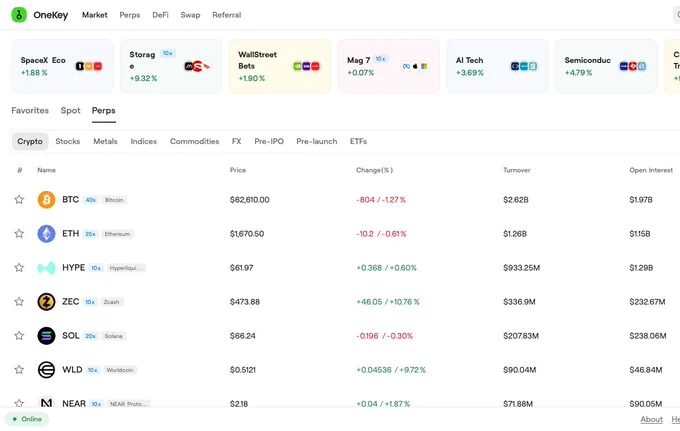Open the Mag 7 theme card
Image resolution: width=680 pixels, height=431 pixels.
tap(389, 66)
